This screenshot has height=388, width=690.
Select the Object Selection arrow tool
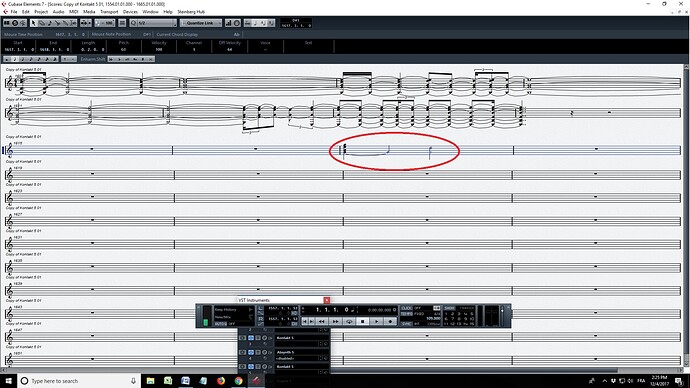[33, 23]
